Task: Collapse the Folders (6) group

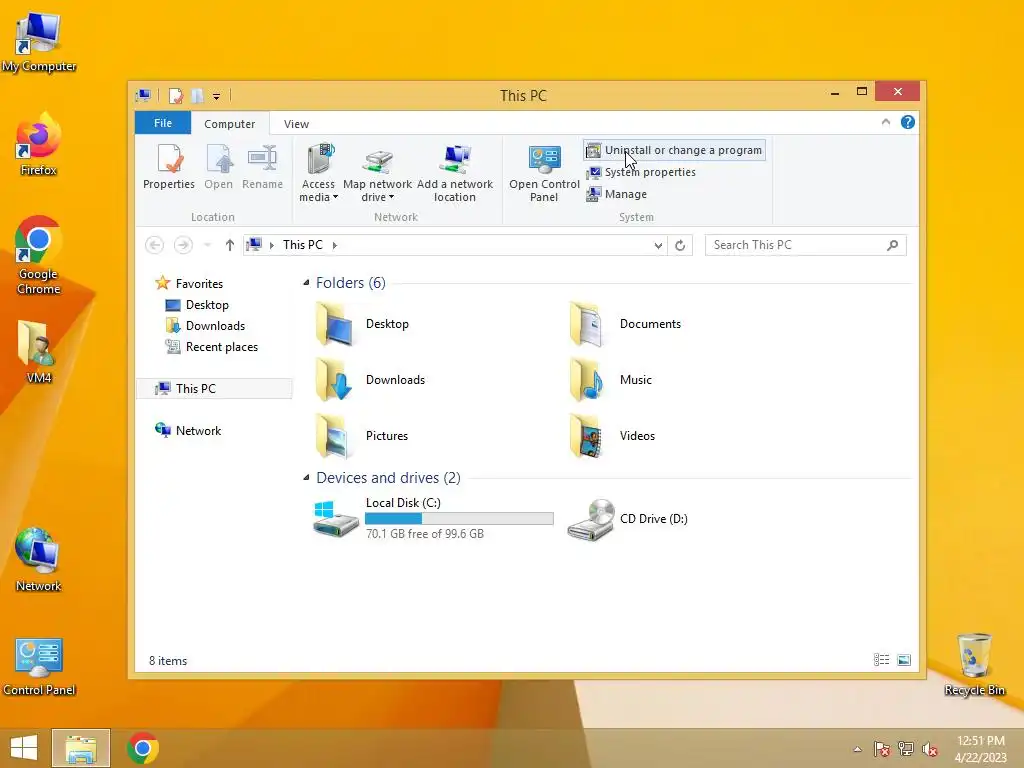Action: tap(306, 282)
